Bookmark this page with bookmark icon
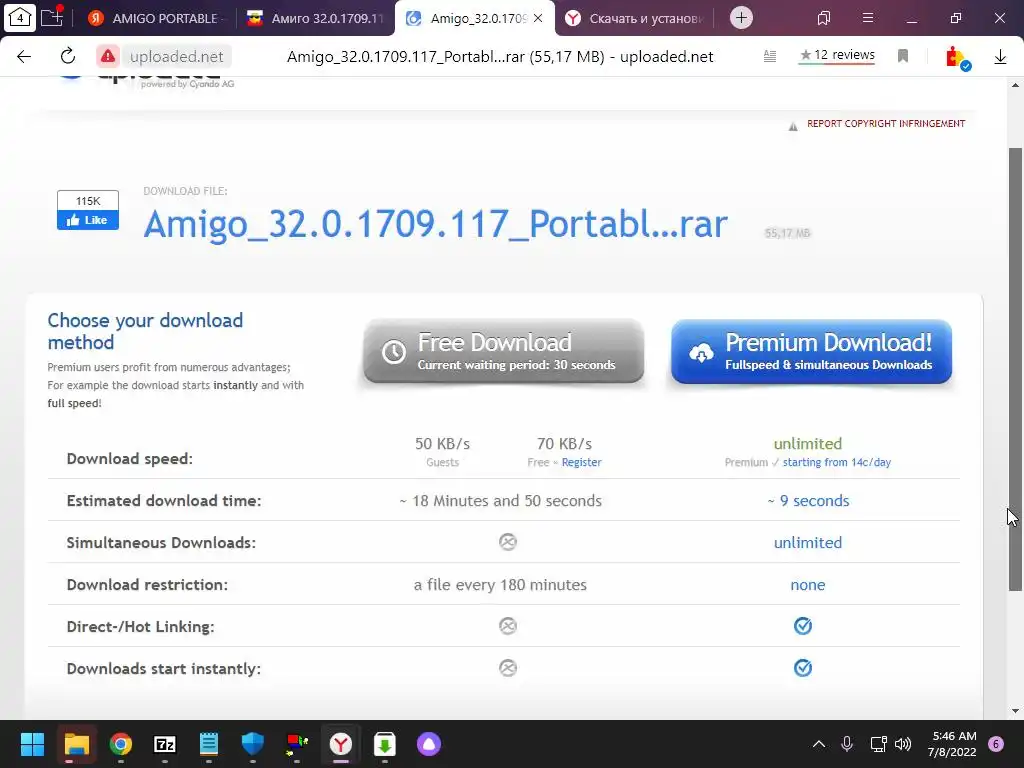The height and width of the screenshot is (768, 1024). click(903, 56)
